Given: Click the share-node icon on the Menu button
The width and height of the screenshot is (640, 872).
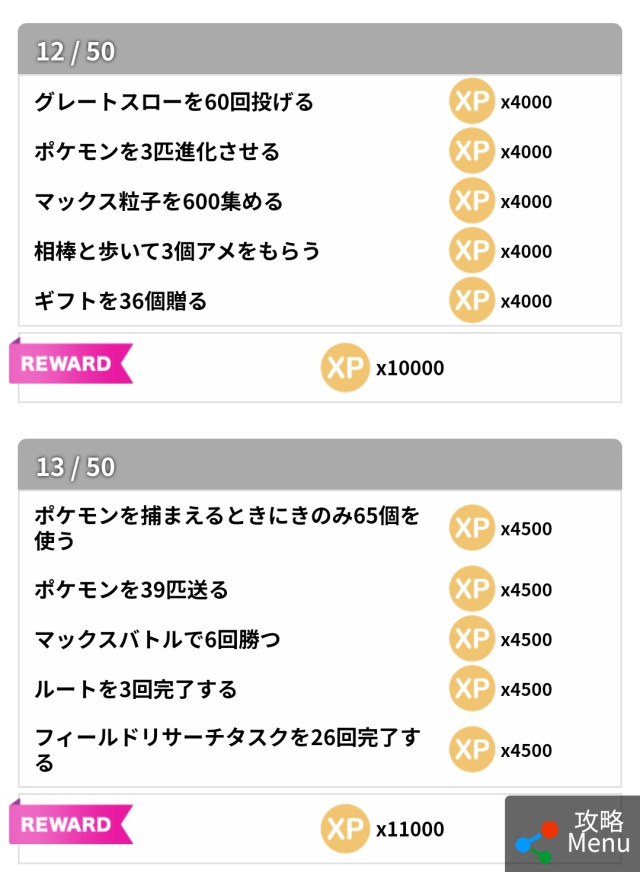Looking at the screenshot, I should click(x=537, y=842).
